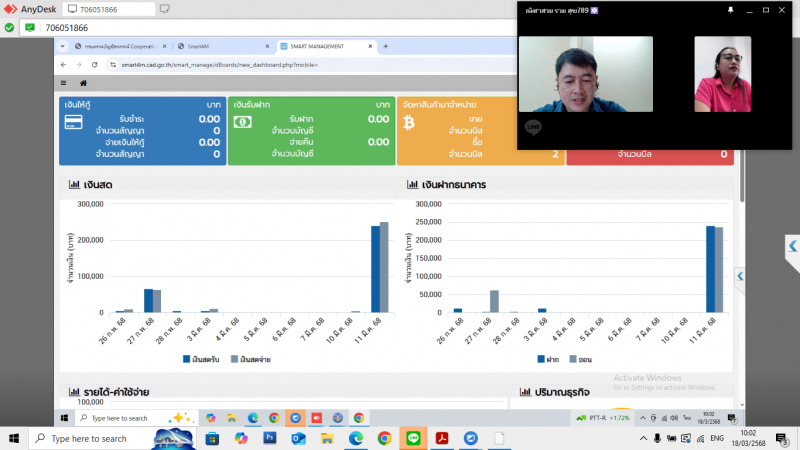Open new tab with plus button
The height and width of the screenshot is (450, 800).
(x=386, y=46)
